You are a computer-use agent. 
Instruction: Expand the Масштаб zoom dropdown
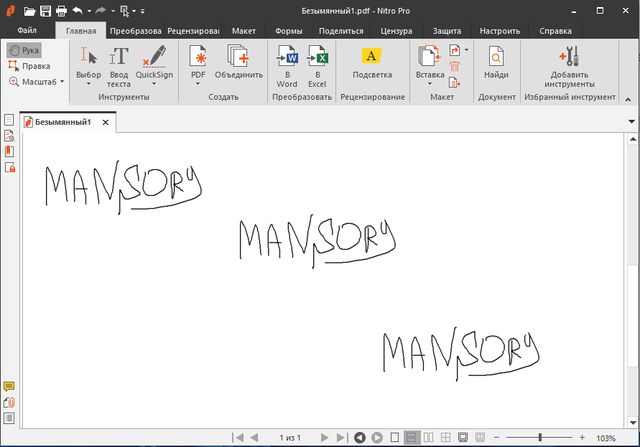[62, 82]
